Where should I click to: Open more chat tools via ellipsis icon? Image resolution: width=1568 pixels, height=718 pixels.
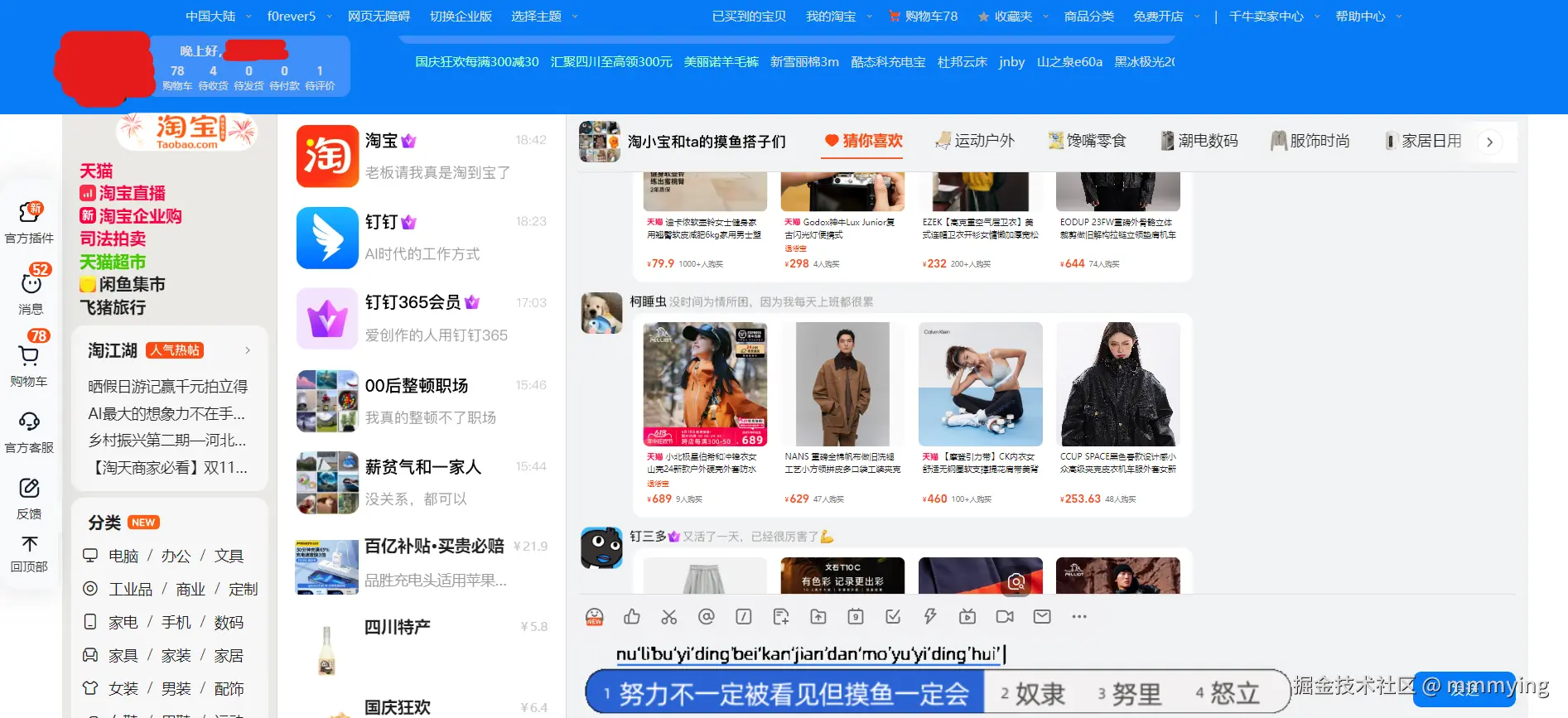(1079, 616)
